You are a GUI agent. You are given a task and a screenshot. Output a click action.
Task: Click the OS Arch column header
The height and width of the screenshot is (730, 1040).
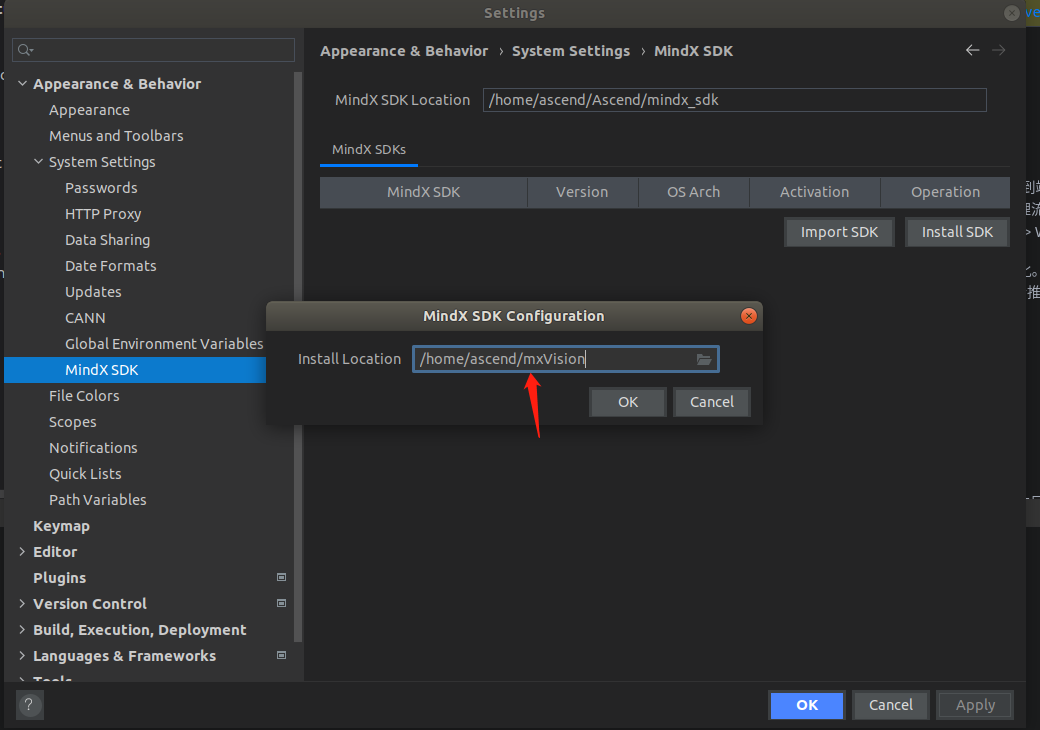point(693,192)
